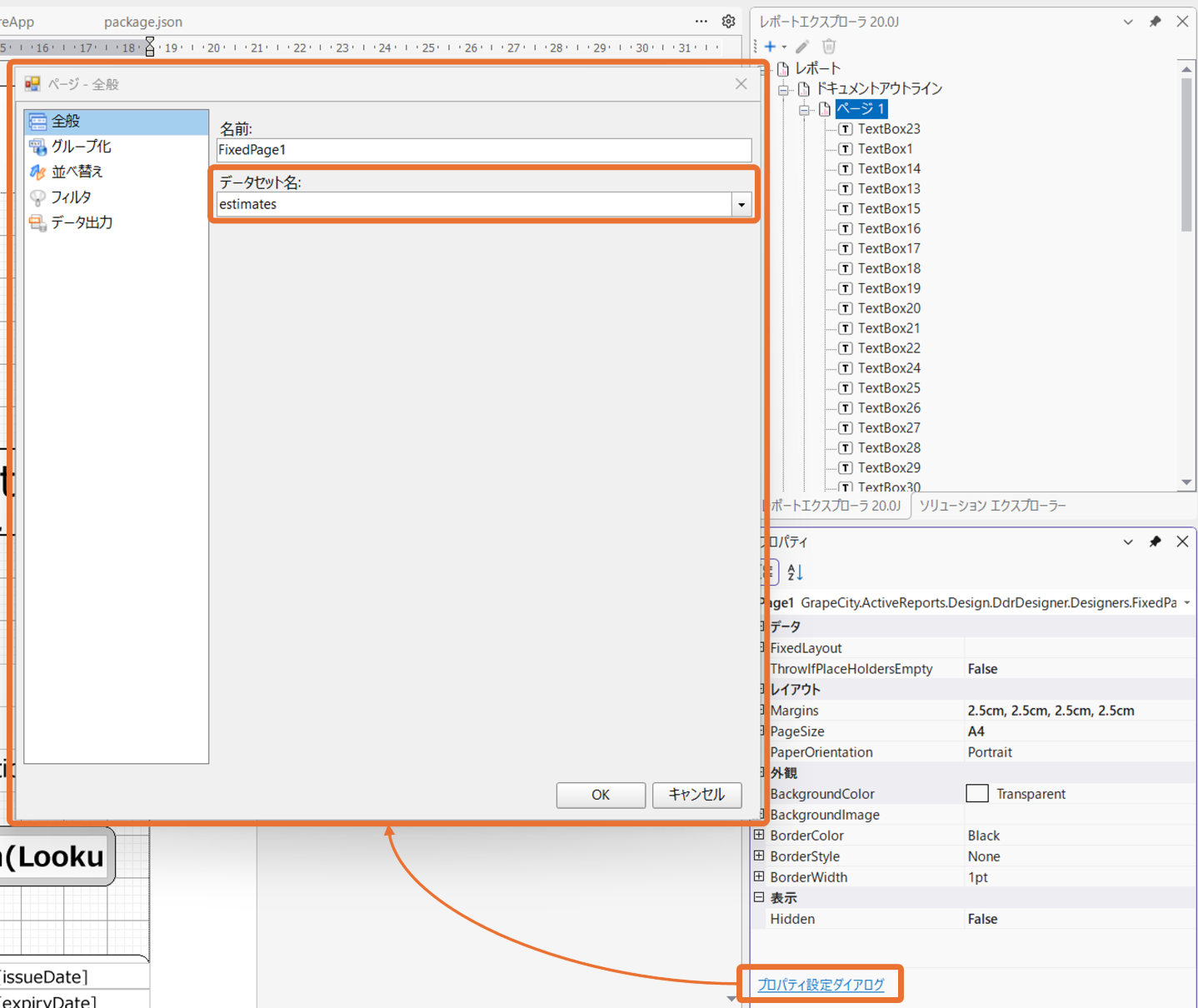The image size is (1198, 1008).
Task: Select the レポート root node
Action: click(817, 69)
